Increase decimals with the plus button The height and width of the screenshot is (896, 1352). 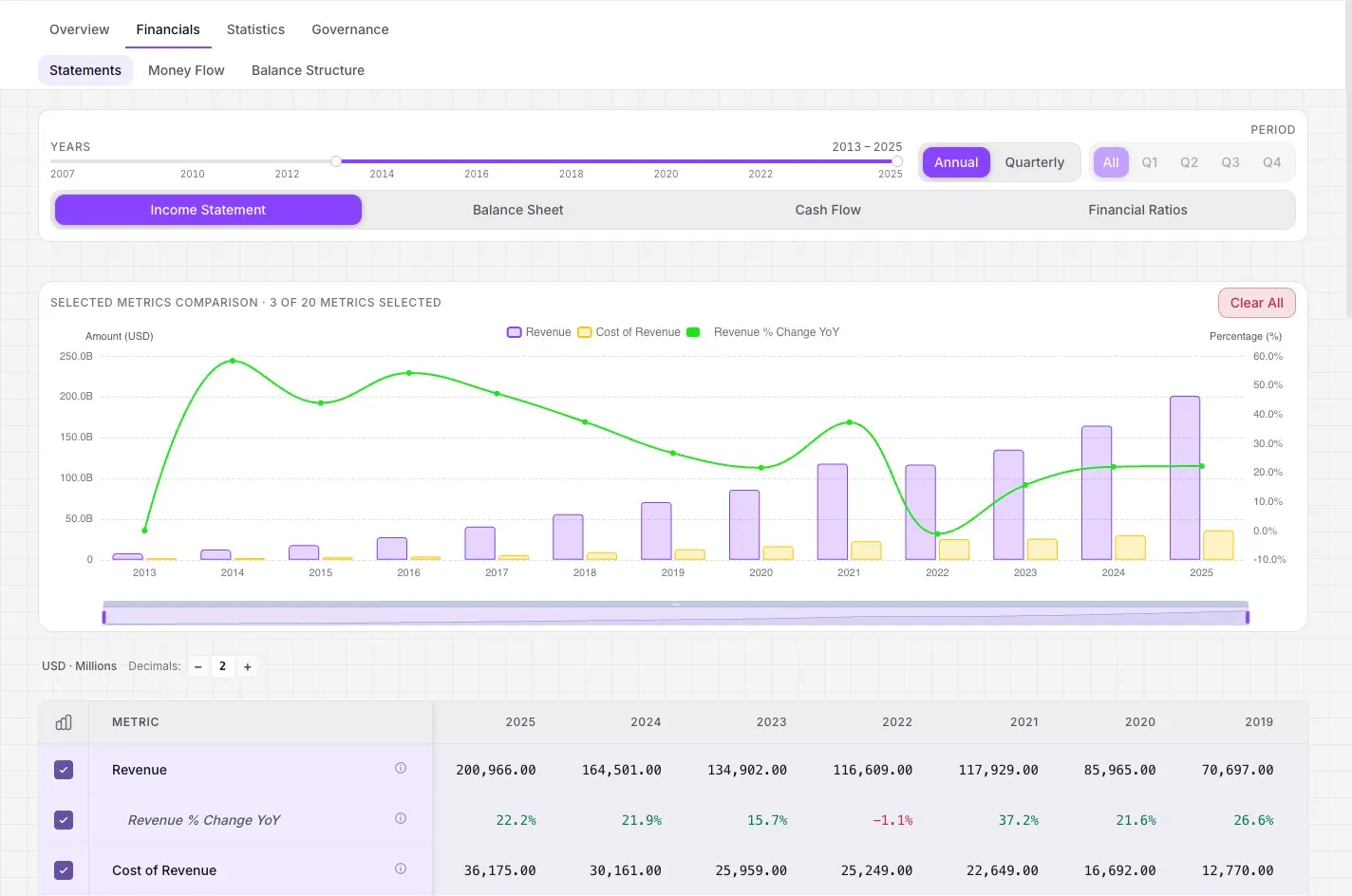pos(248,667)
